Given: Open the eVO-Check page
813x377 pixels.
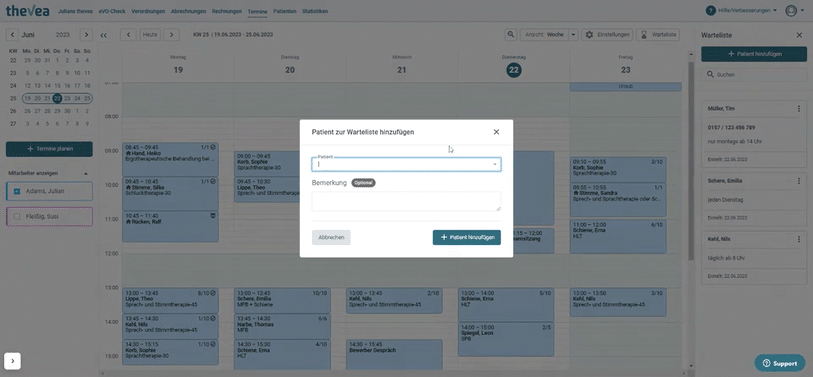Looking at the screenshot, I should click(x=112, y=11).
